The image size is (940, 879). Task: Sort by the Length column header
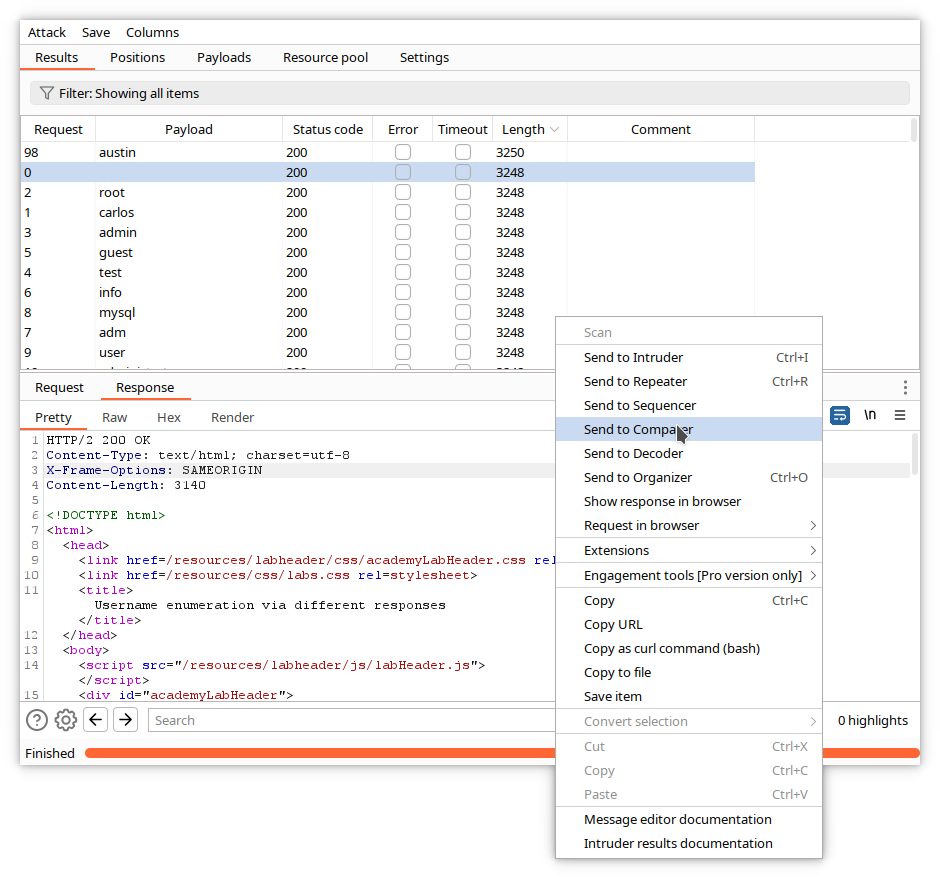click(523, 130)
